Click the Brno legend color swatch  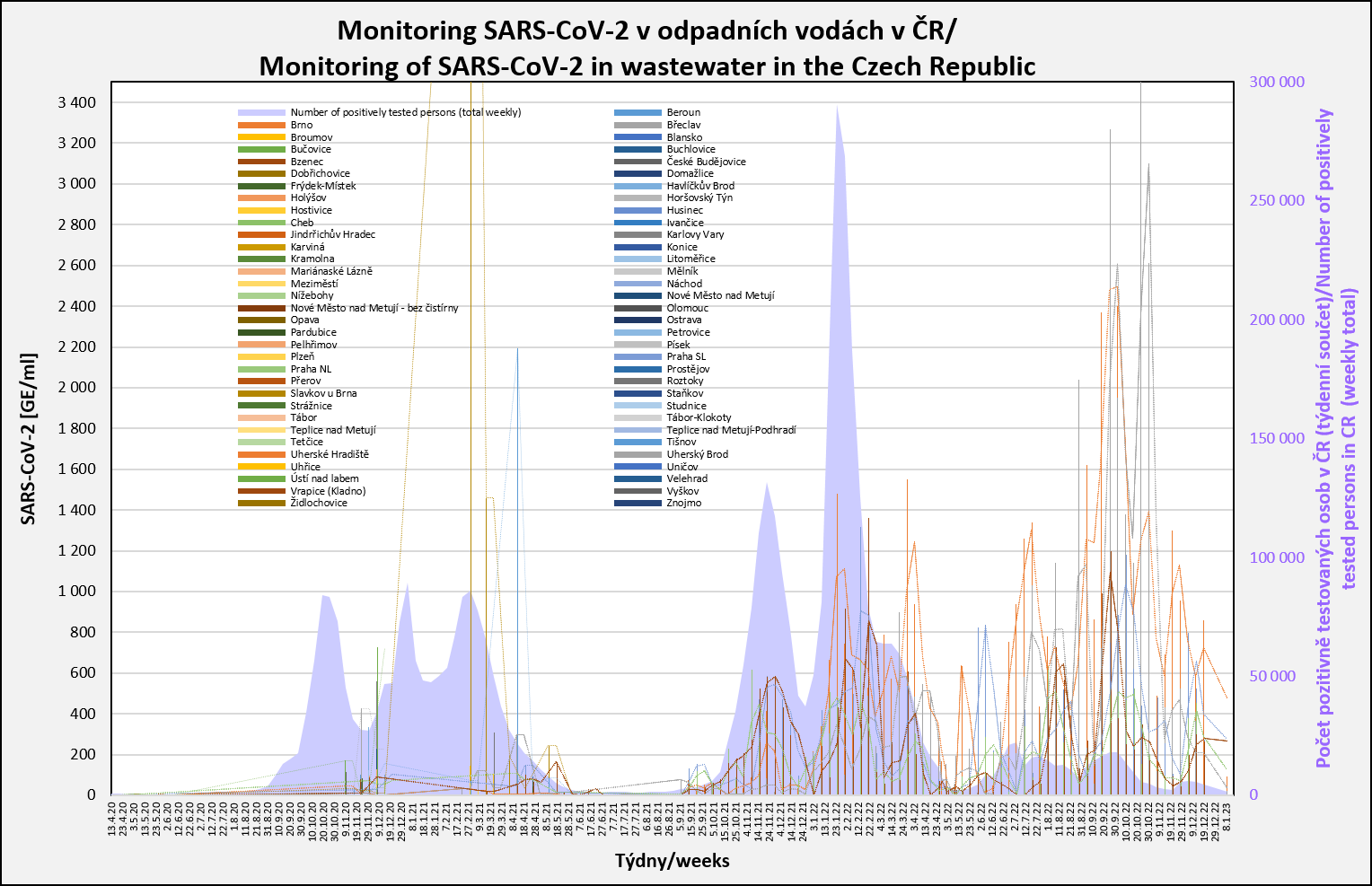click(261, 125)
